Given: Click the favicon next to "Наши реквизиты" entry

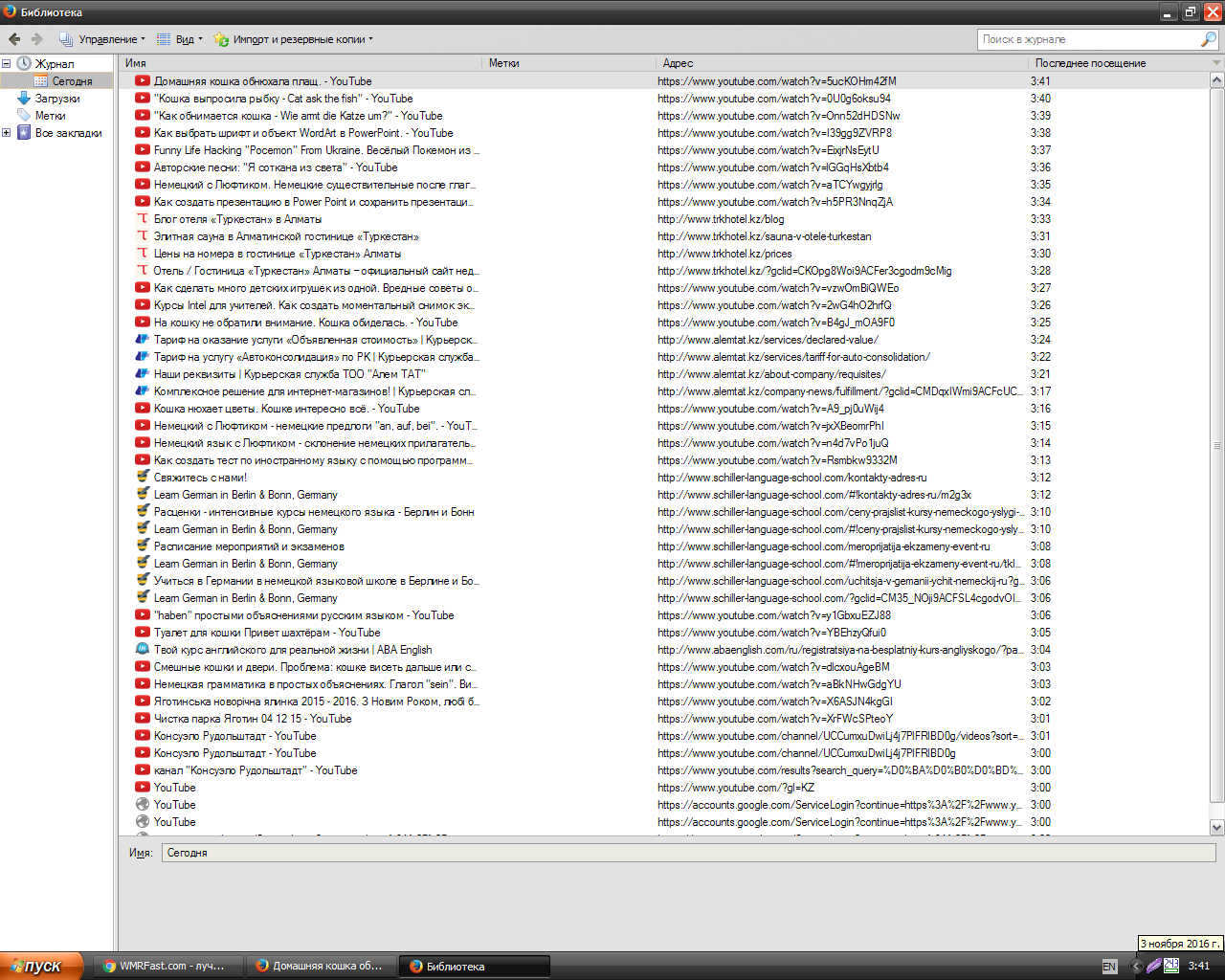Looking at the screenshot, I should (x=143, y=374).
